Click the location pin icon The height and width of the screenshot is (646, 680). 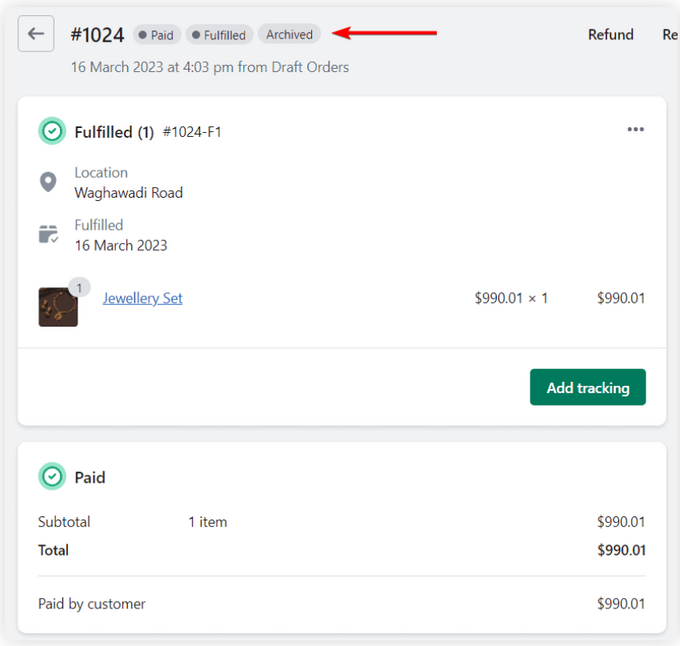(48, 182)
